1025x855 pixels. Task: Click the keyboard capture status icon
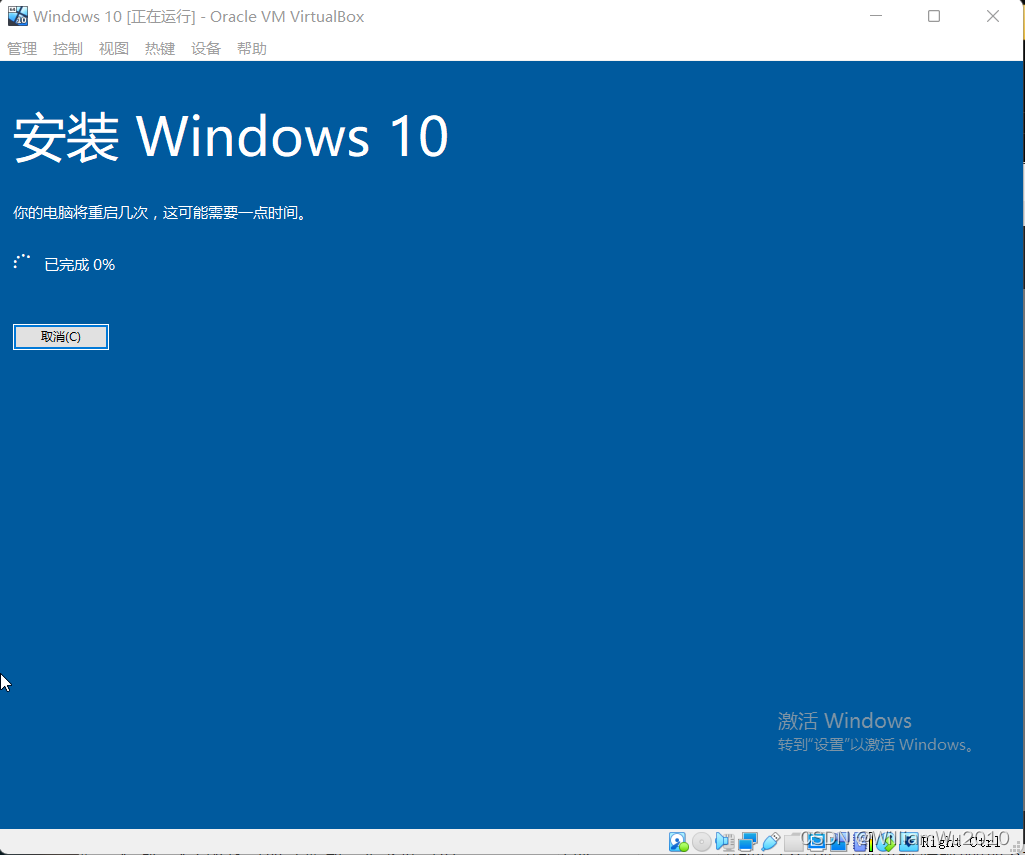(909, 842)
